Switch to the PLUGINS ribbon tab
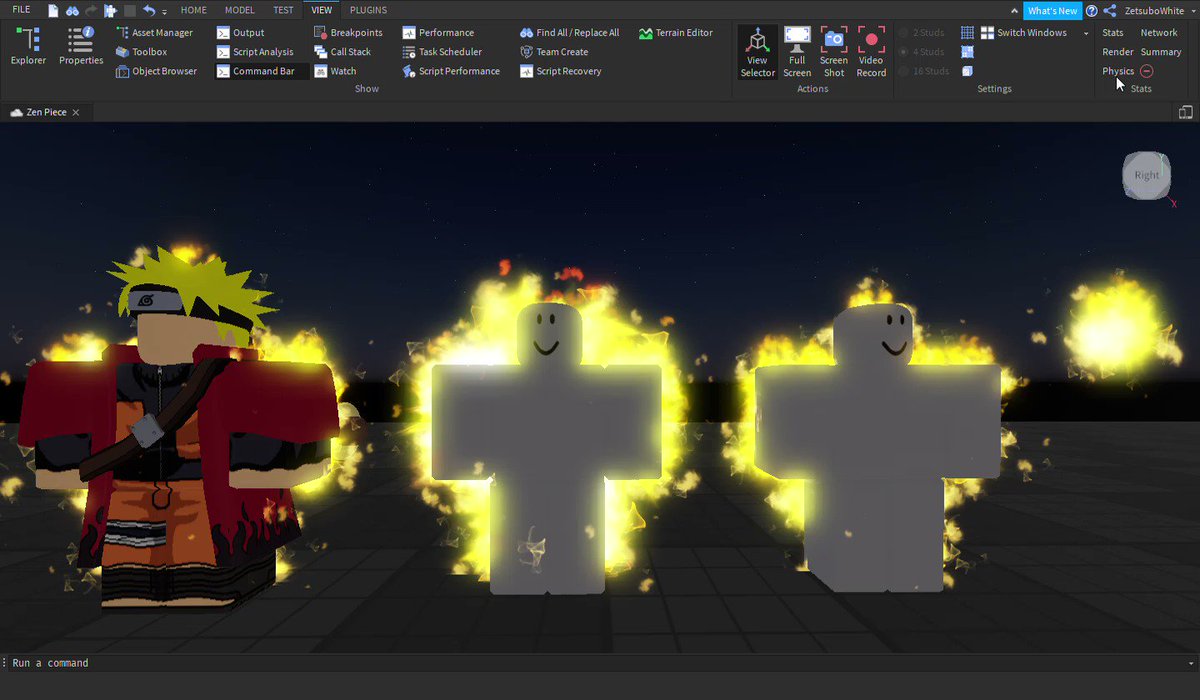 click(x=368, y=10)
